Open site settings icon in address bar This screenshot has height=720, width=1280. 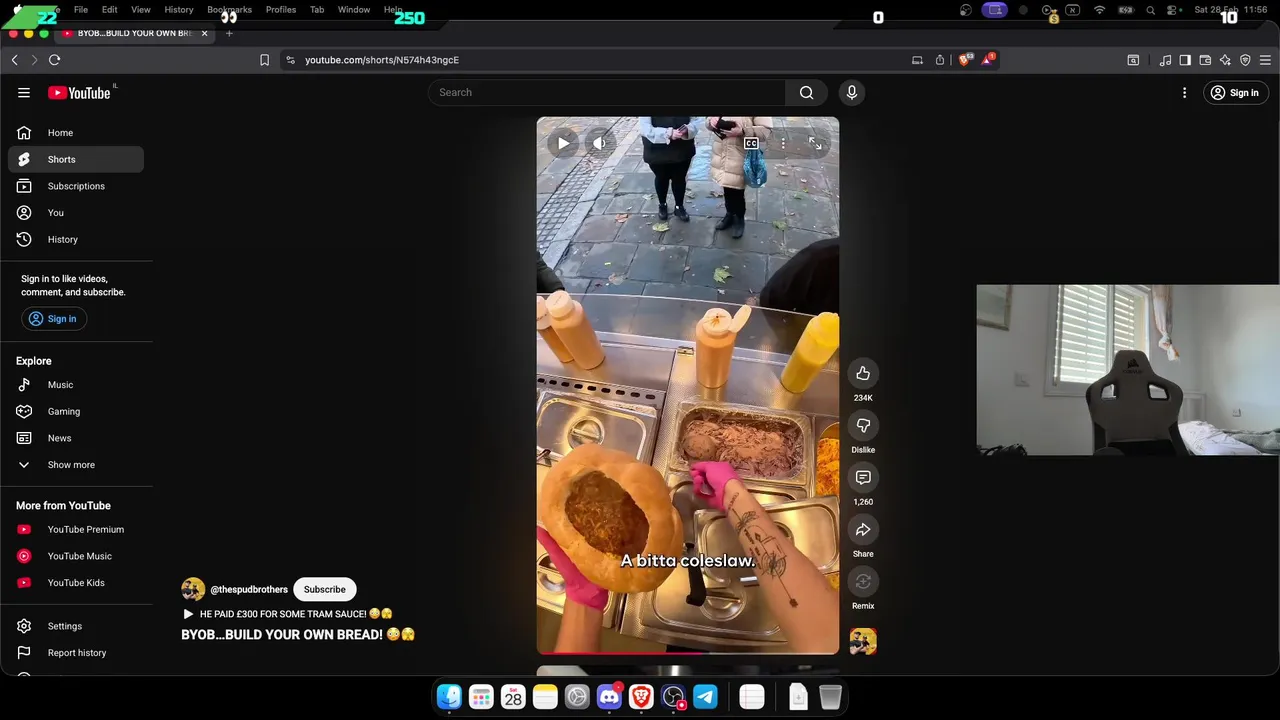[x=290, y=60]
